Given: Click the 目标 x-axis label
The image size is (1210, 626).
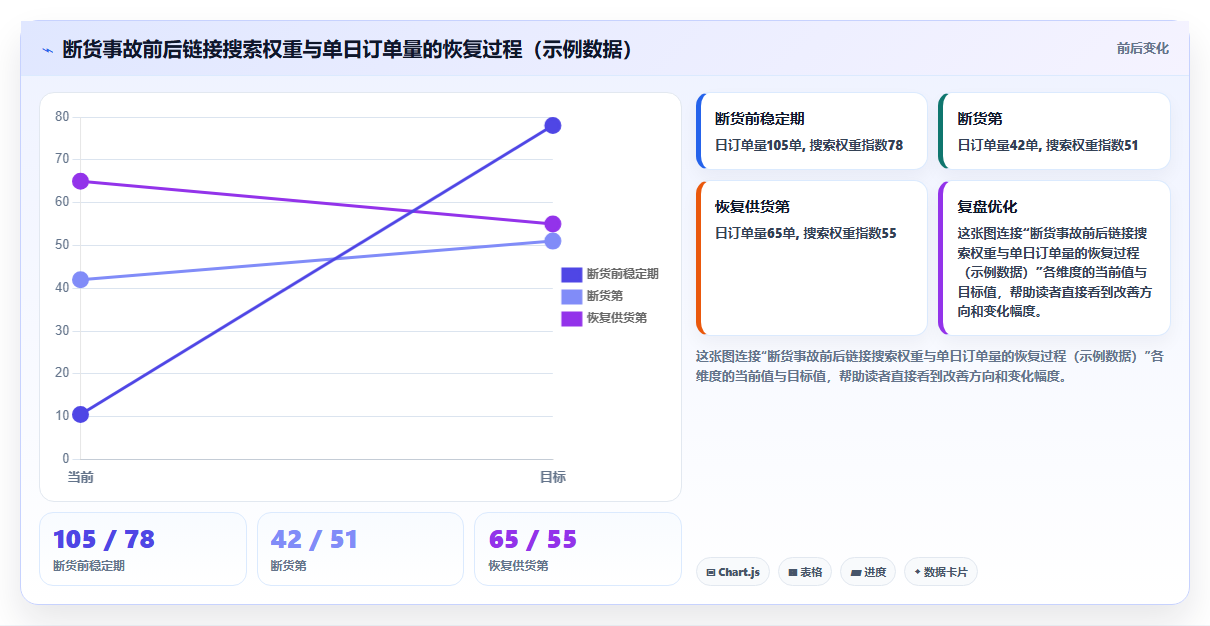Looking at the screenshot, I should 552,477.
